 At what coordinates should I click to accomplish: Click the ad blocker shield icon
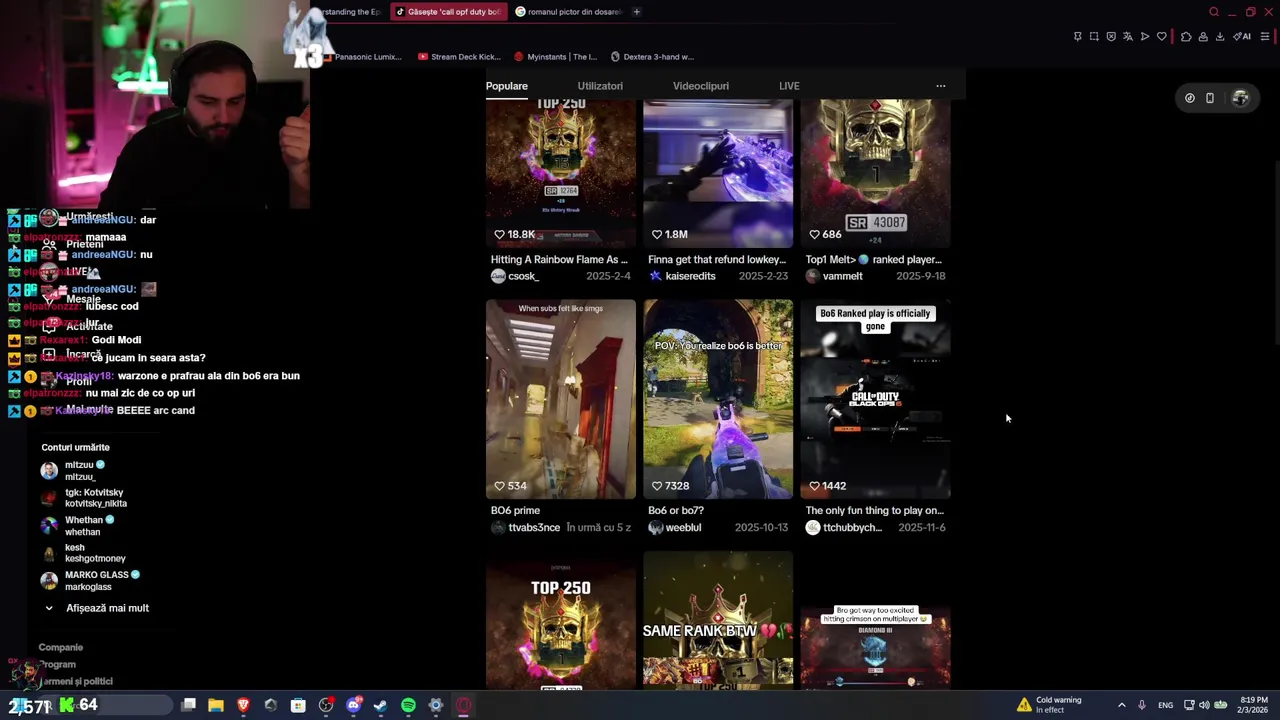1111,37
